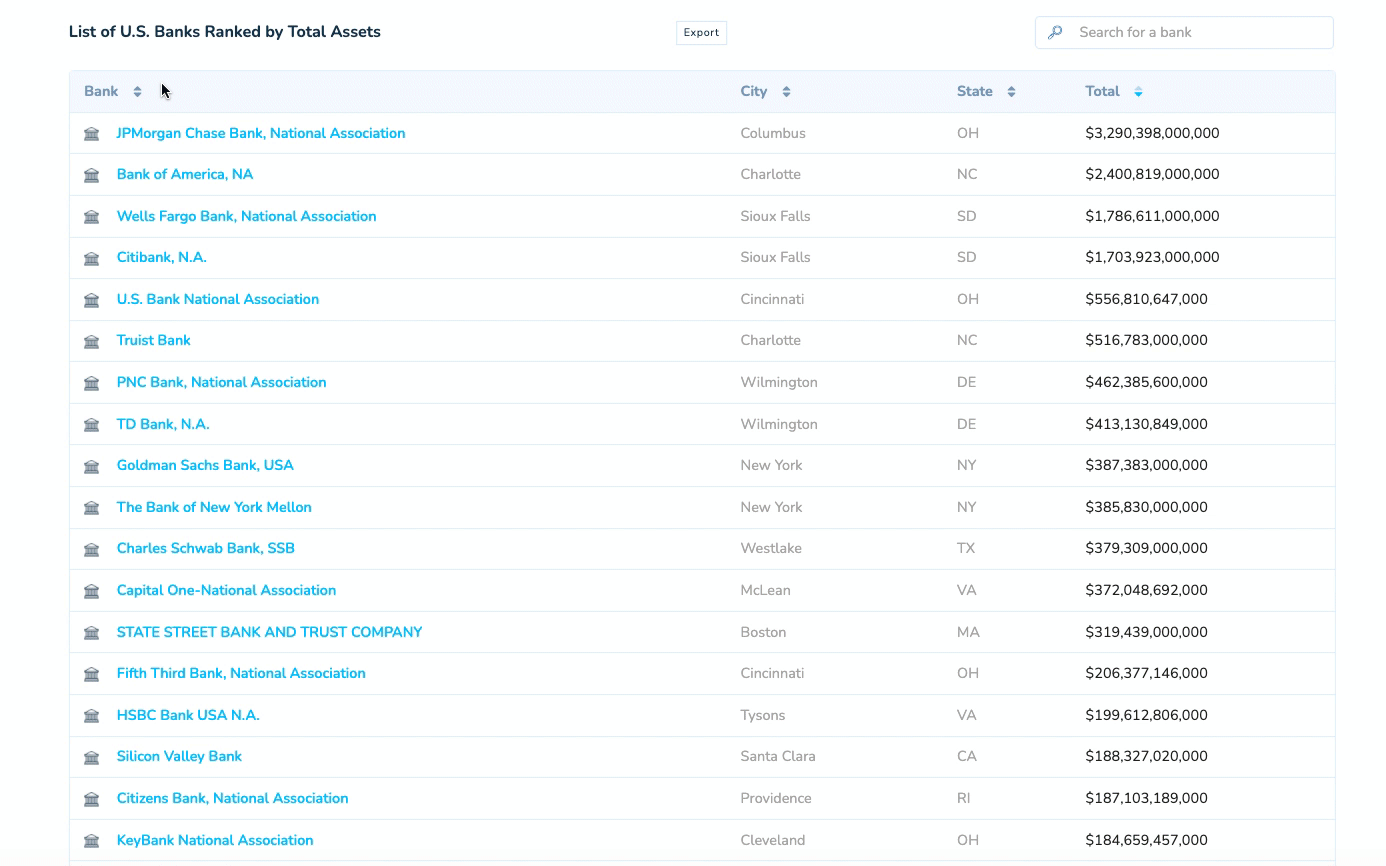
Task: Click the bank icon beside Silicon Valley Bank
Action: pos(92,757)
